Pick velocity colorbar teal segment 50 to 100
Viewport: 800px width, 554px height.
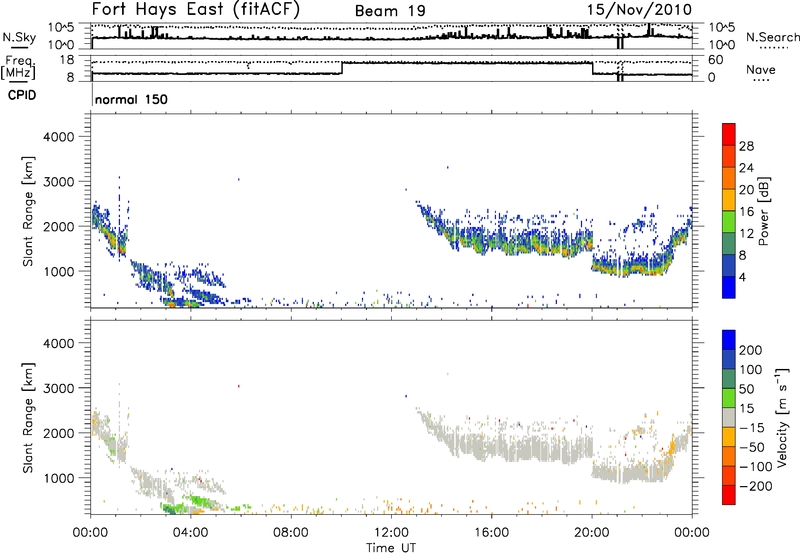click(729, 379)
